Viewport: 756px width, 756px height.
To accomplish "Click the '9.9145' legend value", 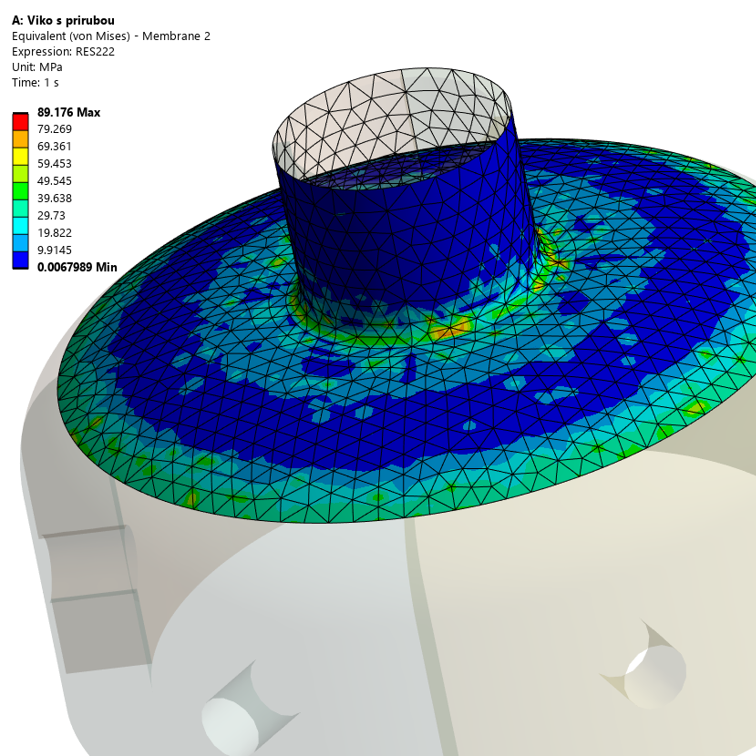I will (54, 250).
